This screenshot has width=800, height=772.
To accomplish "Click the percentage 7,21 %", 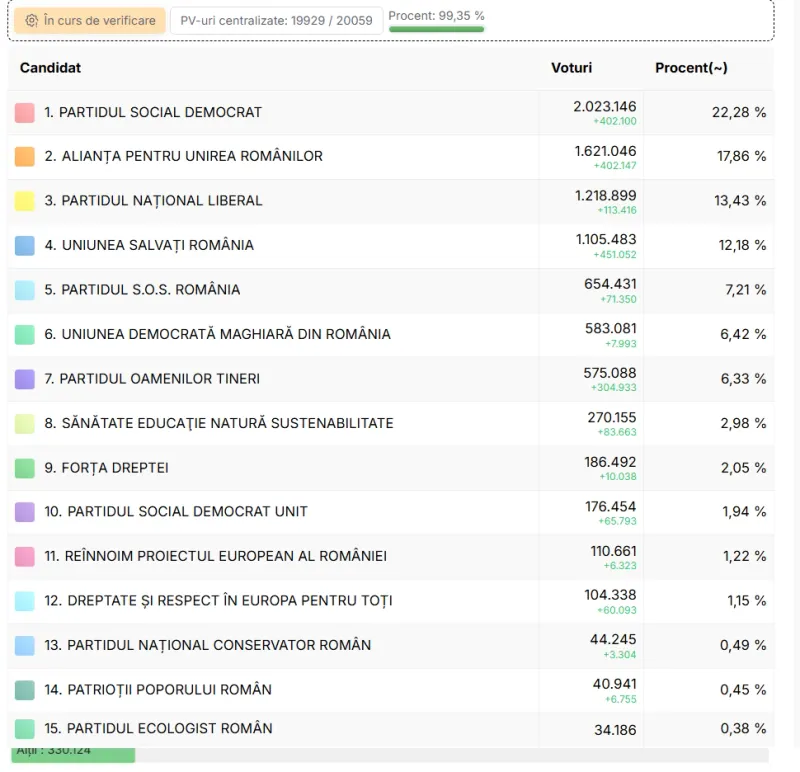I will [x=746, y=290].
